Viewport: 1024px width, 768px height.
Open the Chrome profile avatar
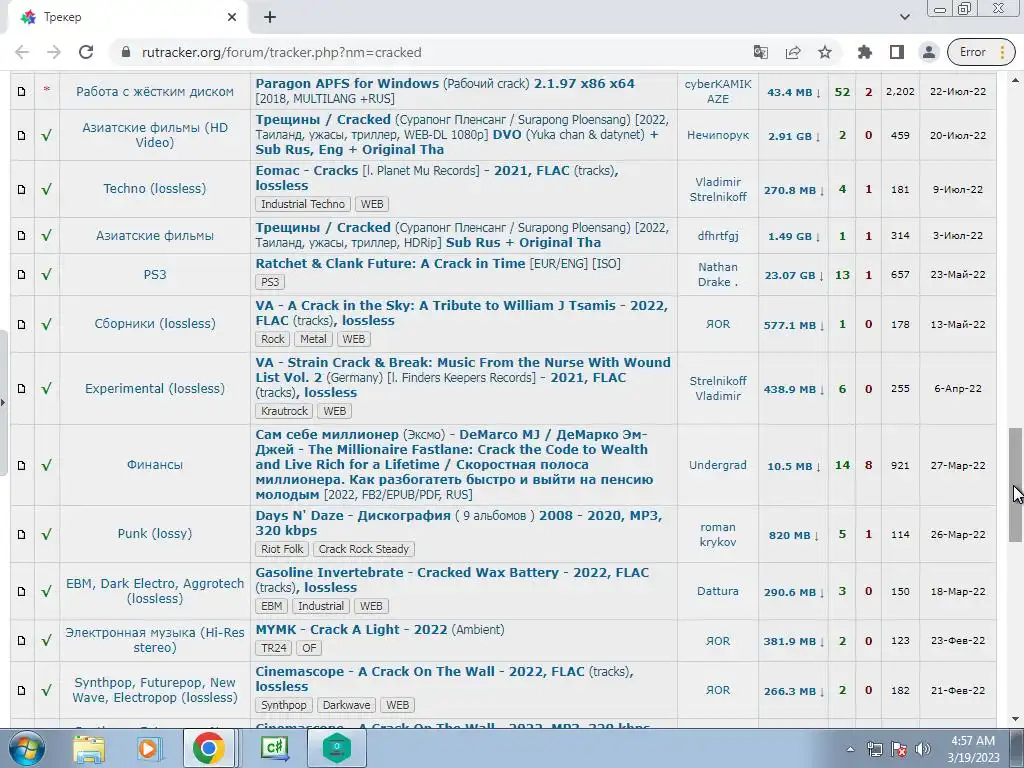(929, 52)
